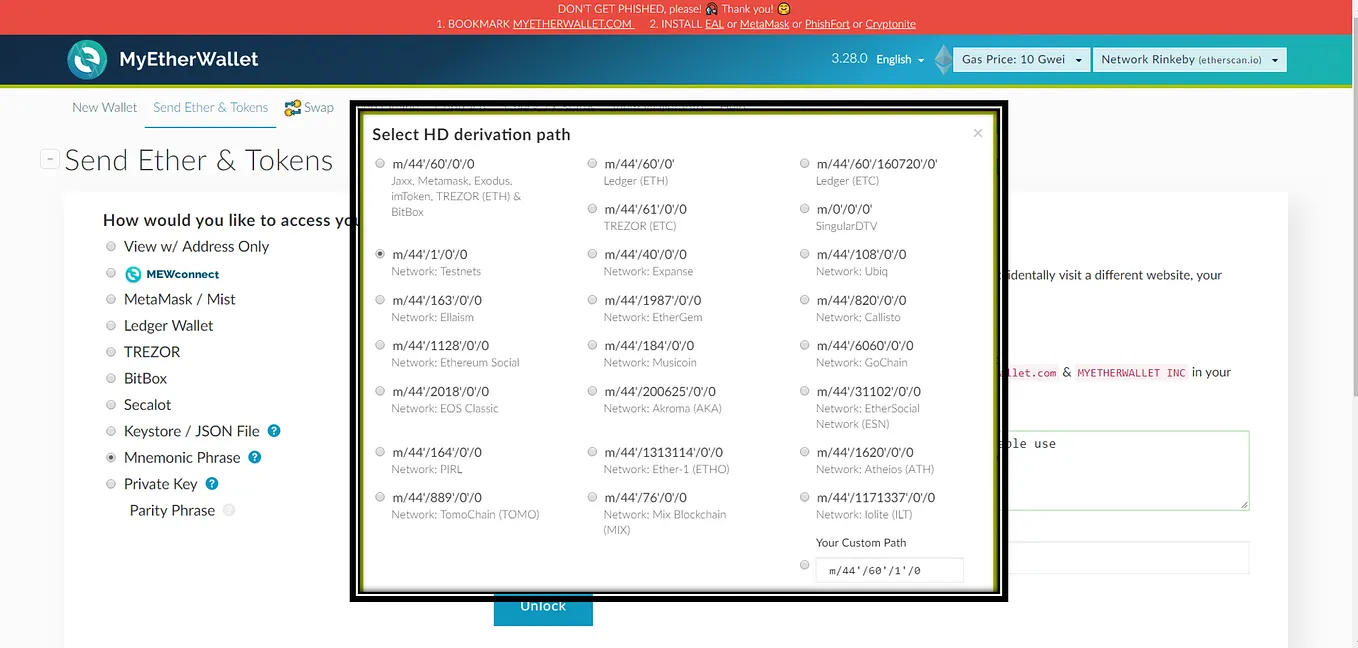Select EtherGem network path
The image size is (1358, 648).
[x=592, y=300]
